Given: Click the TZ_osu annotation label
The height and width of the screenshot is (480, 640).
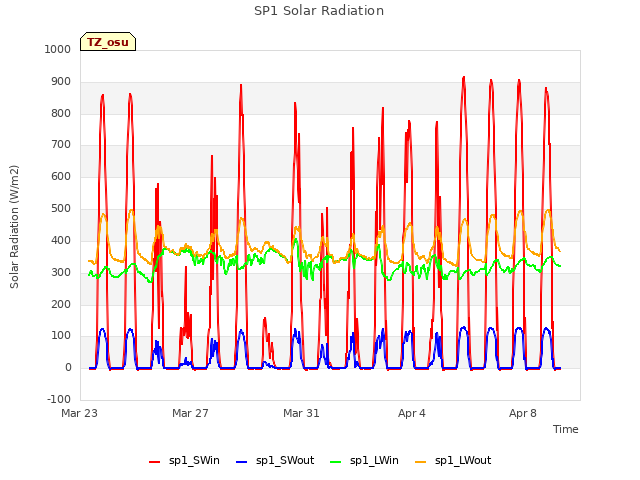Looking at the screenshot, I should (108, 42).
